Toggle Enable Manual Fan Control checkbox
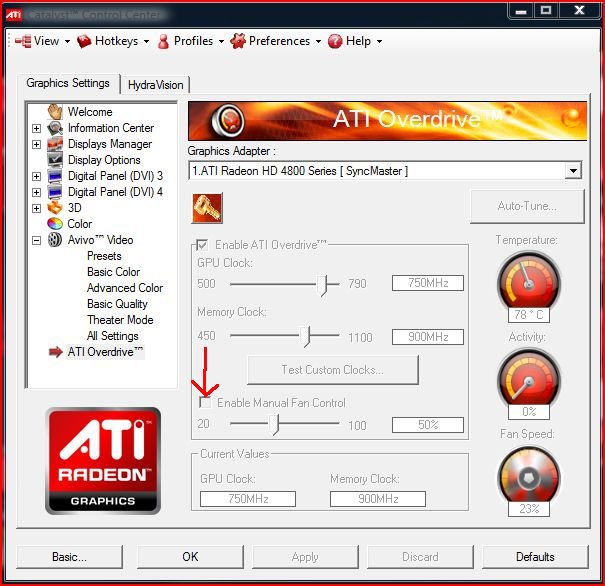 [x=205, y=403]
